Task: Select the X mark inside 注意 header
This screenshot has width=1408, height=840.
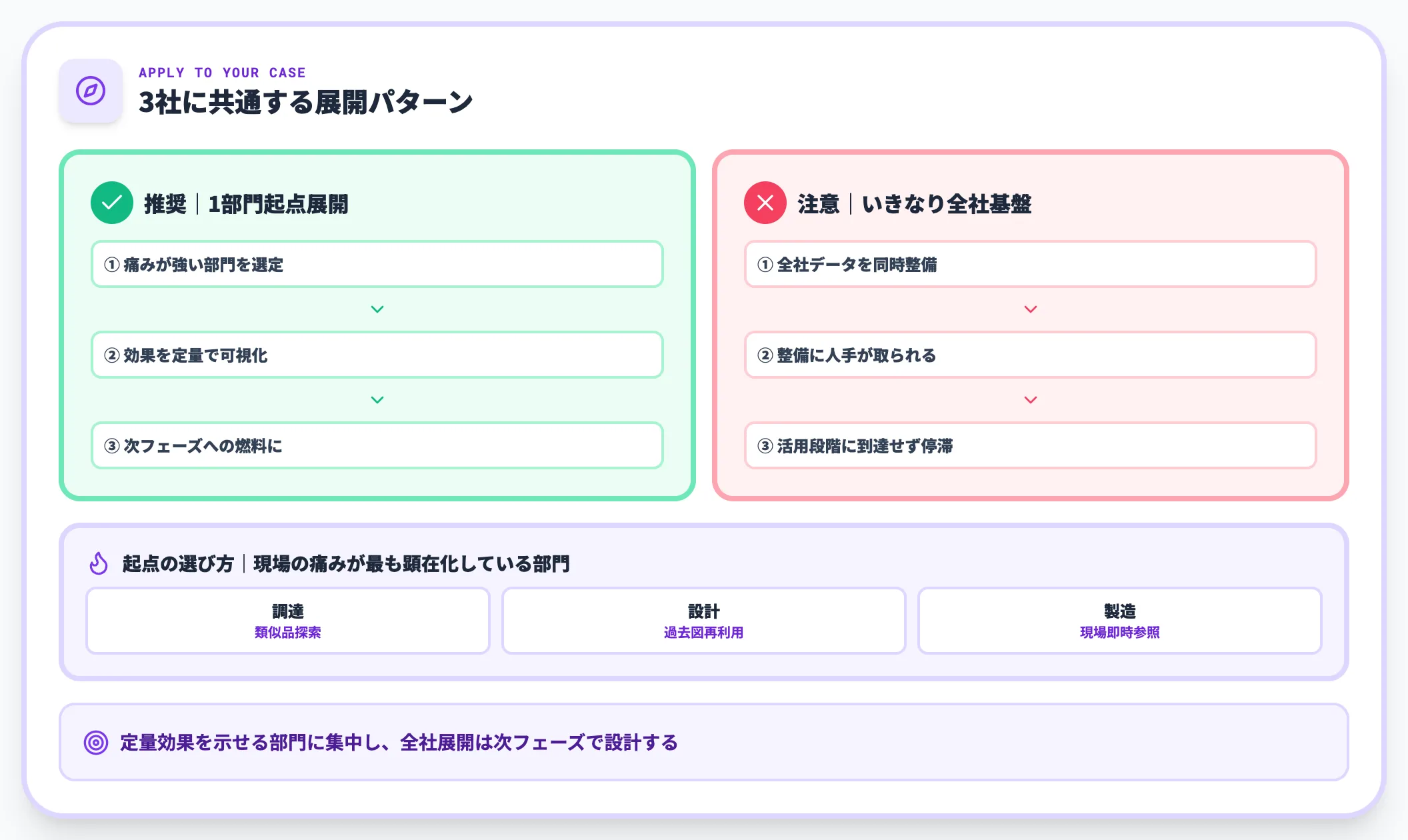Action: click(x=764, y=204)
